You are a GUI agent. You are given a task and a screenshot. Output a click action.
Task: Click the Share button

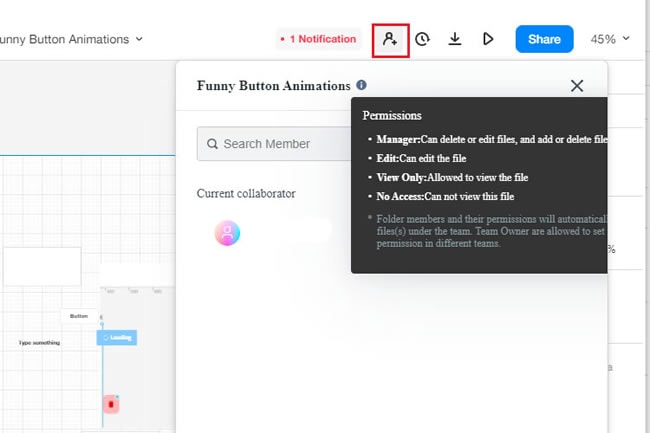tap(544, 39)
